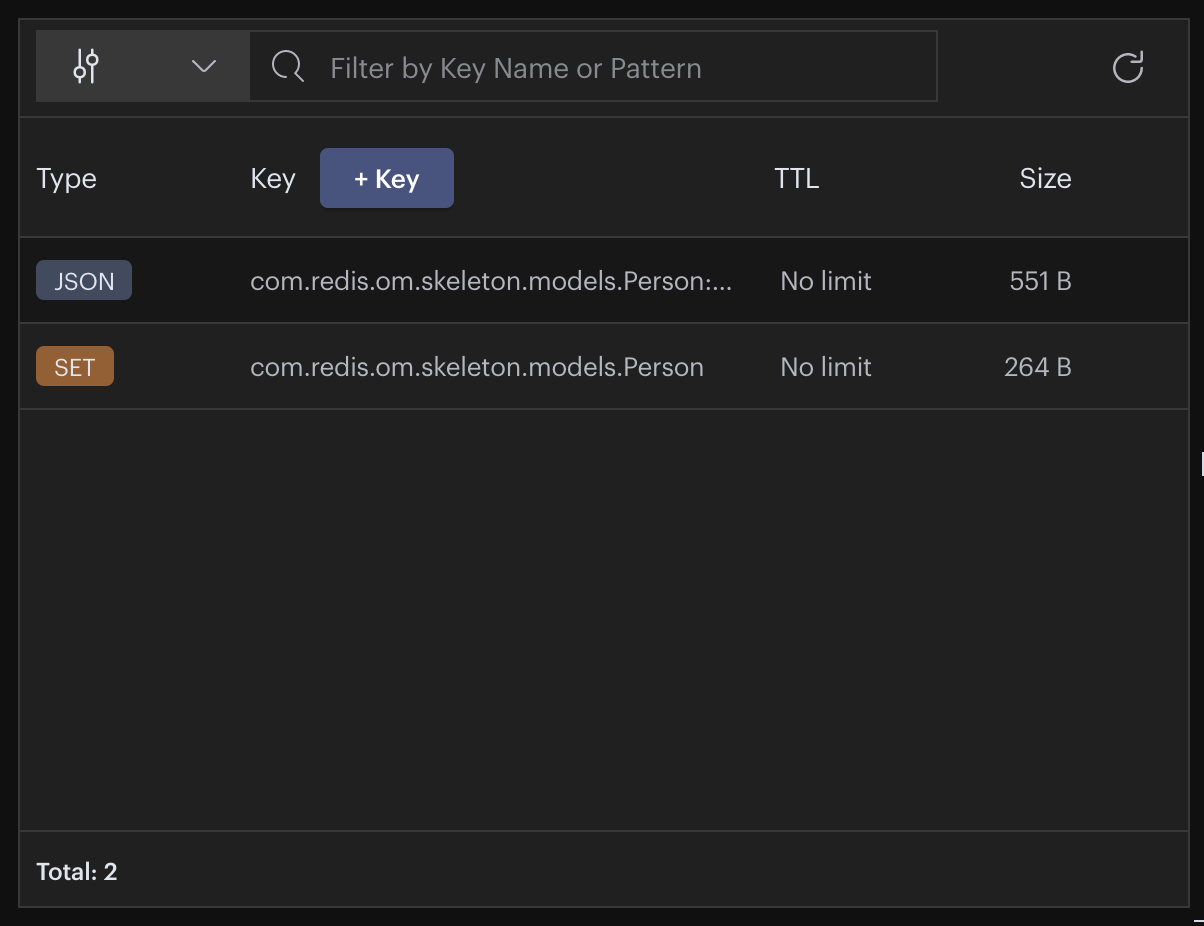Sort keys by the Type column
Viewport: 1204px width, 926px height.
[65, 178]
